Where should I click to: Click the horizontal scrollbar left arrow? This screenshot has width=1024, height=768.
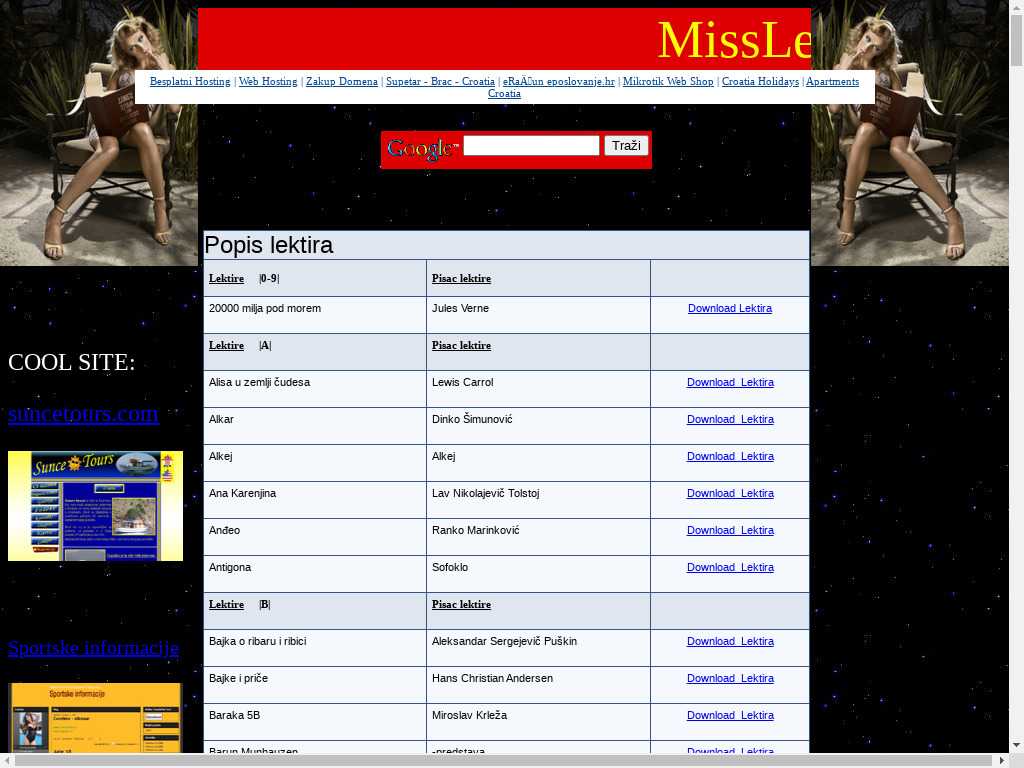coord(7,760)
